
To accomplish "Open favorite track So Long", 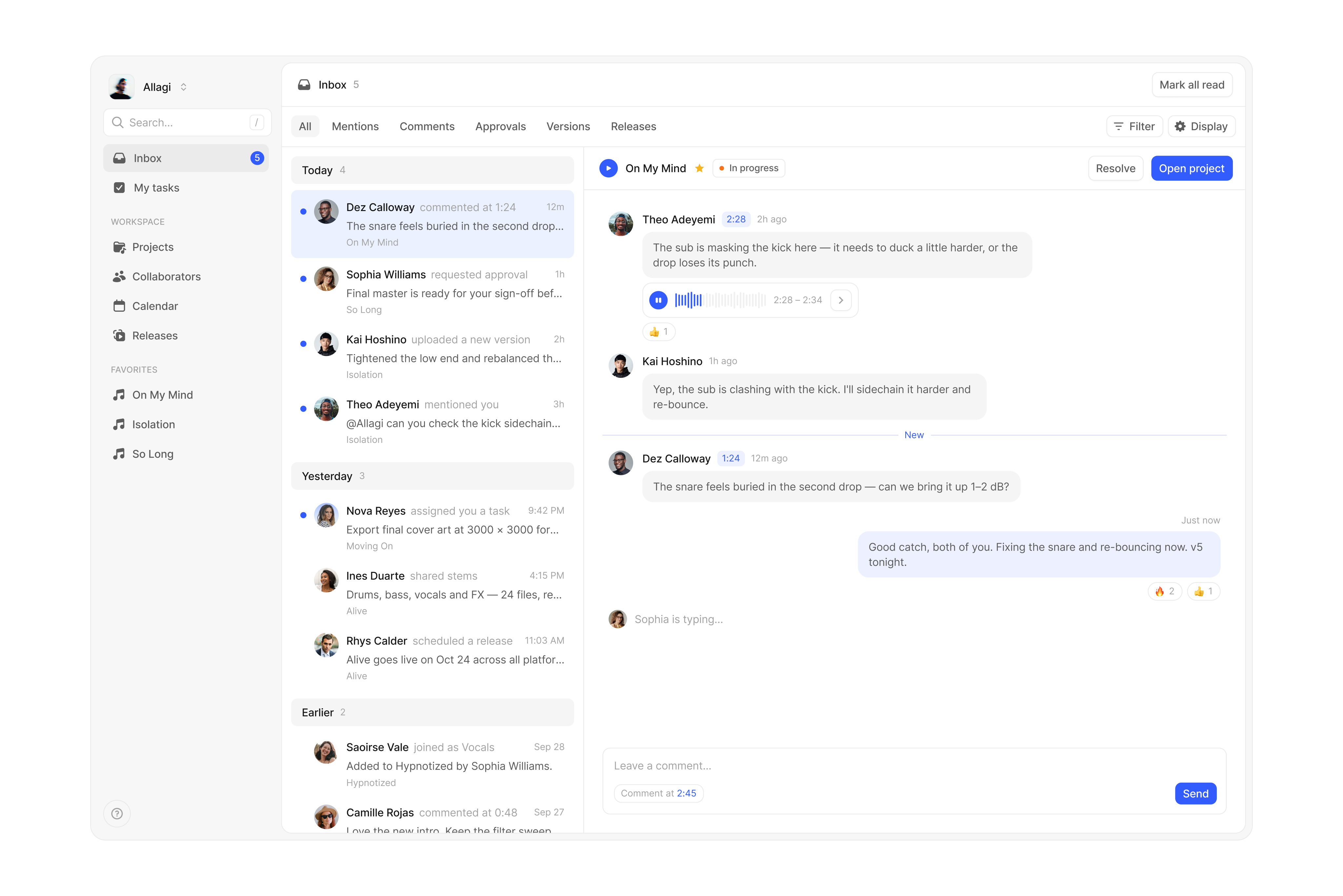I will (186, 454).
